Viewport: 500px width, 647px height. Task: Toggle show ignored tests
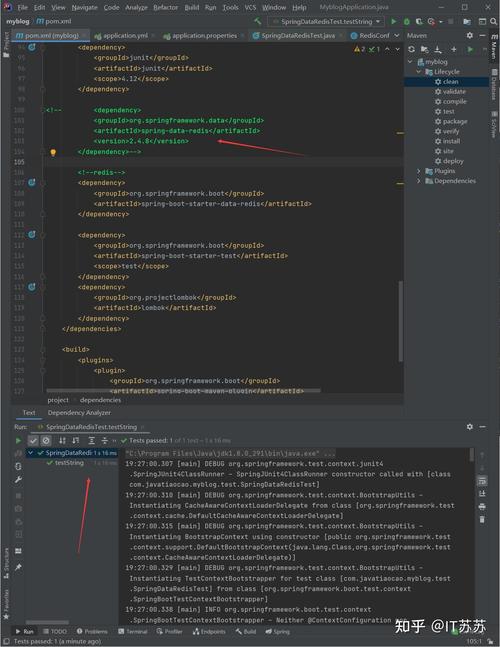pos(46,441)
